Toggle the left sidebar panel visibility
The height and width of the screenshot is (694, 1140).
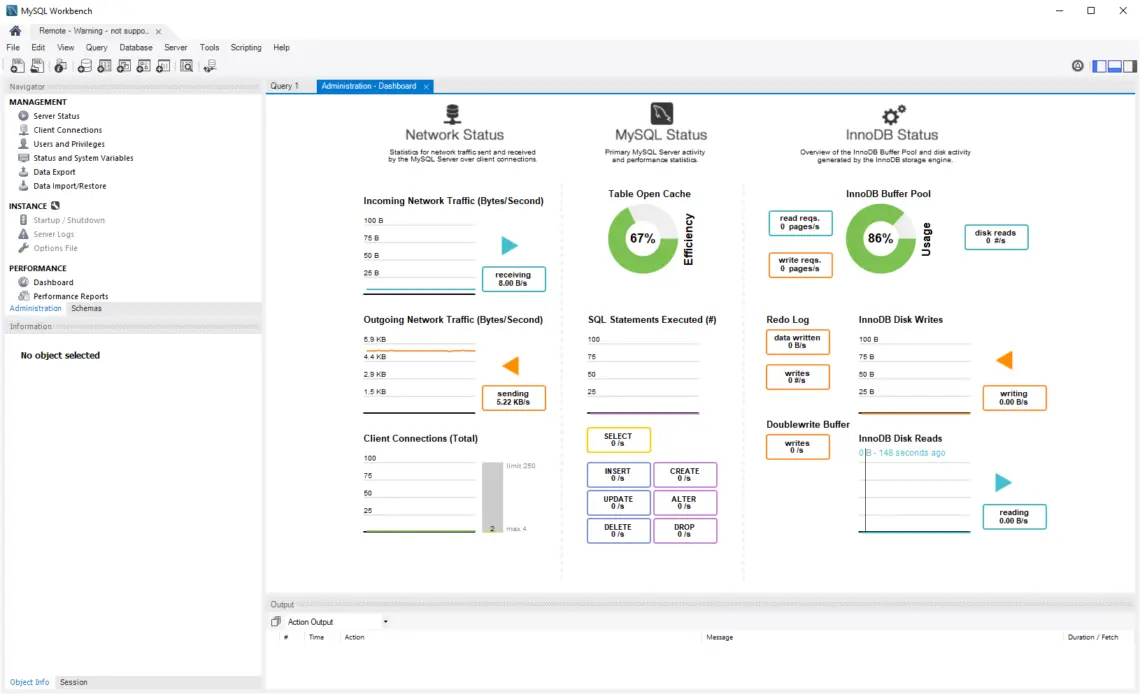click(1099, 65)
